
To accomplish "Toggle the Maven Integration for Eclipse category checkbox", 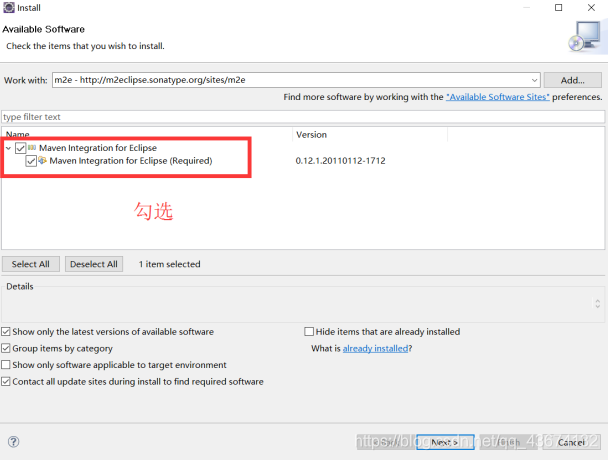I will coord(21,148).
